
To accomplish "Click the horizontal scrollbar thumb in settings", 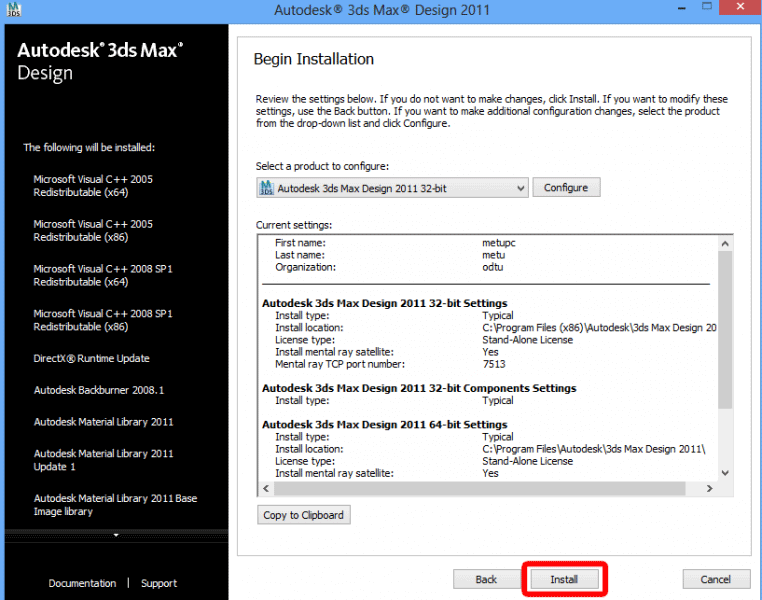I will [x=480, y=489].
